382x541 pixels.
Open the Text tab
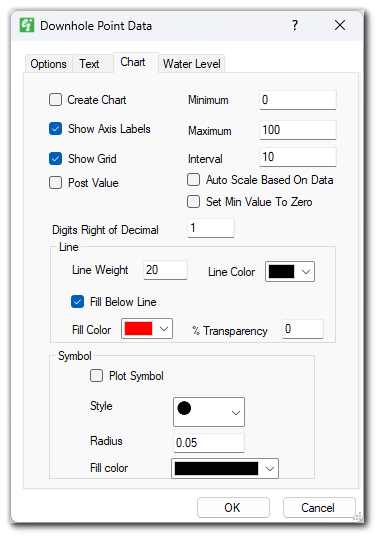89,64
